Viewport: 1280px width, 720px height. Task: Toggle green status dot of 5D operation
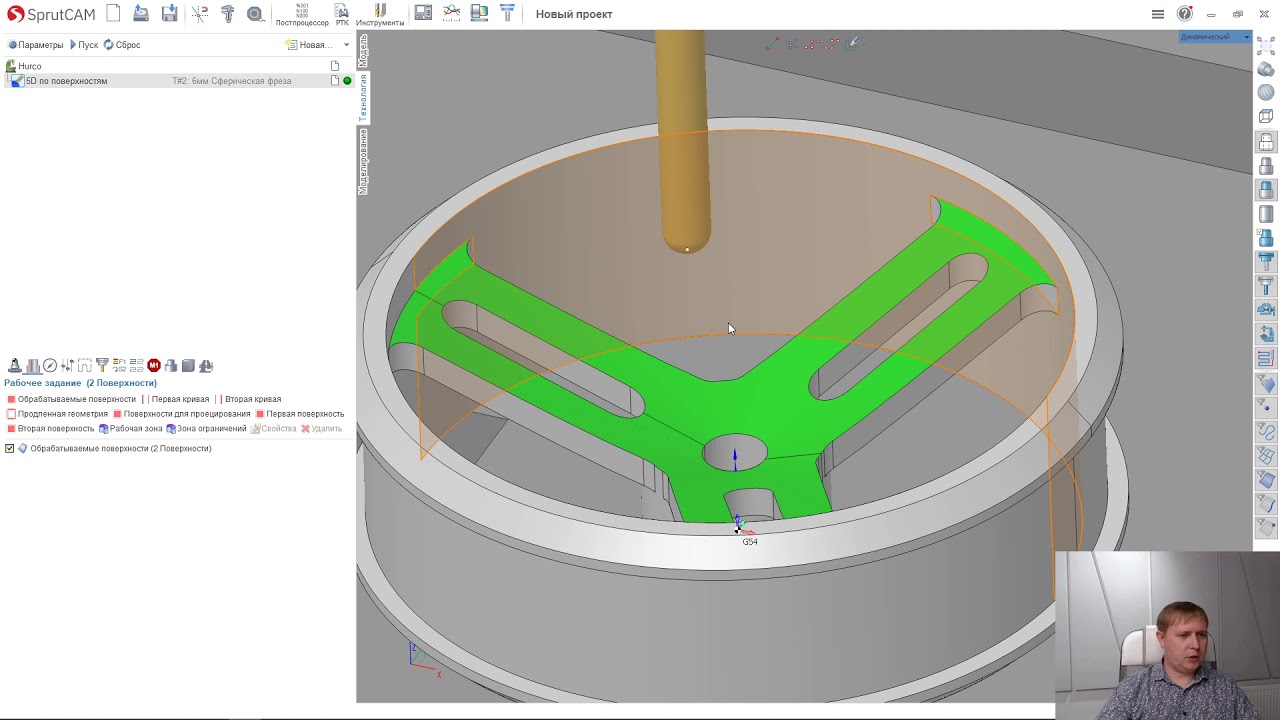point(347,81)
